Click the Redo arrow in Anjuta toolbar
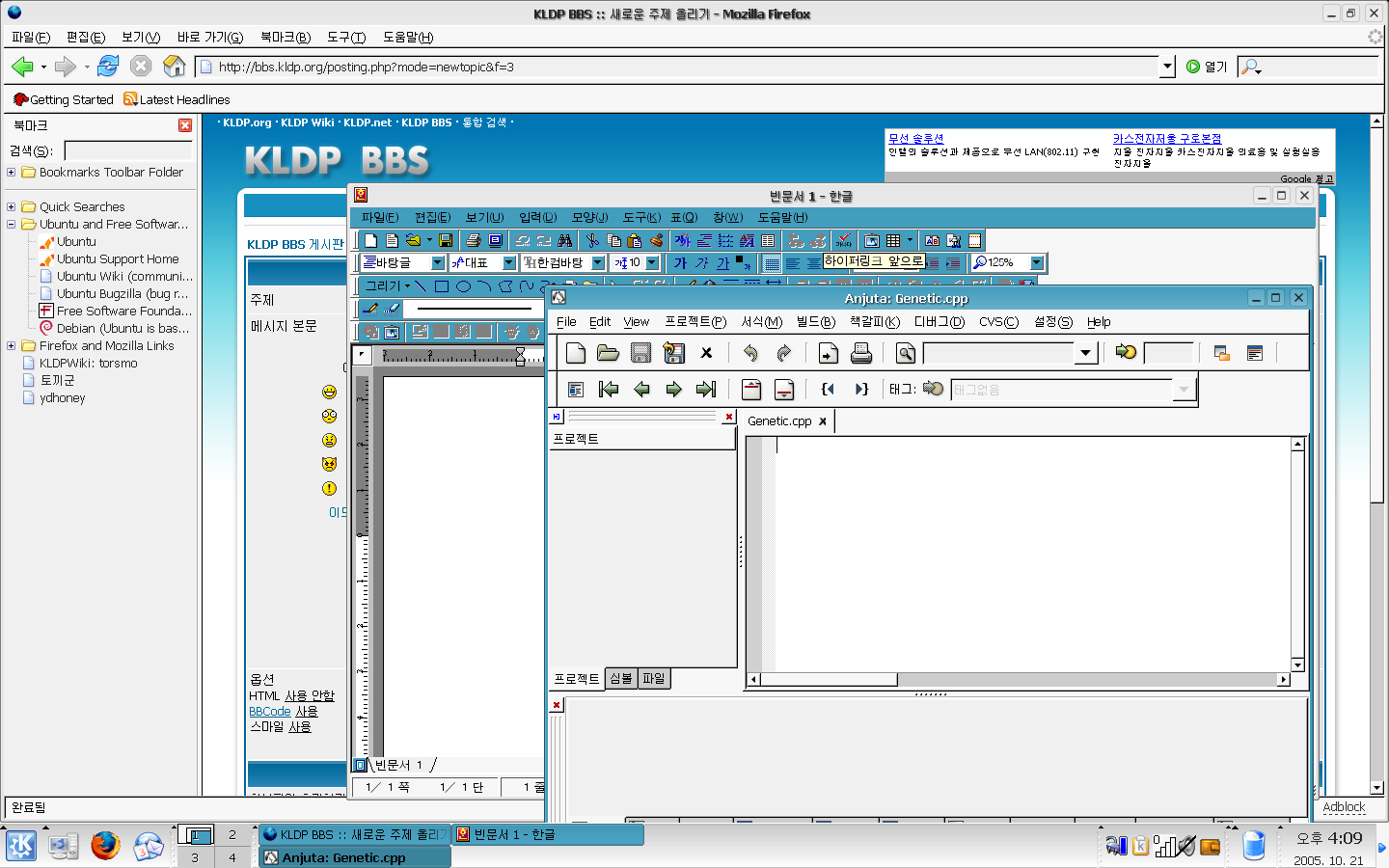1389x868 pixels. (783, 353)
